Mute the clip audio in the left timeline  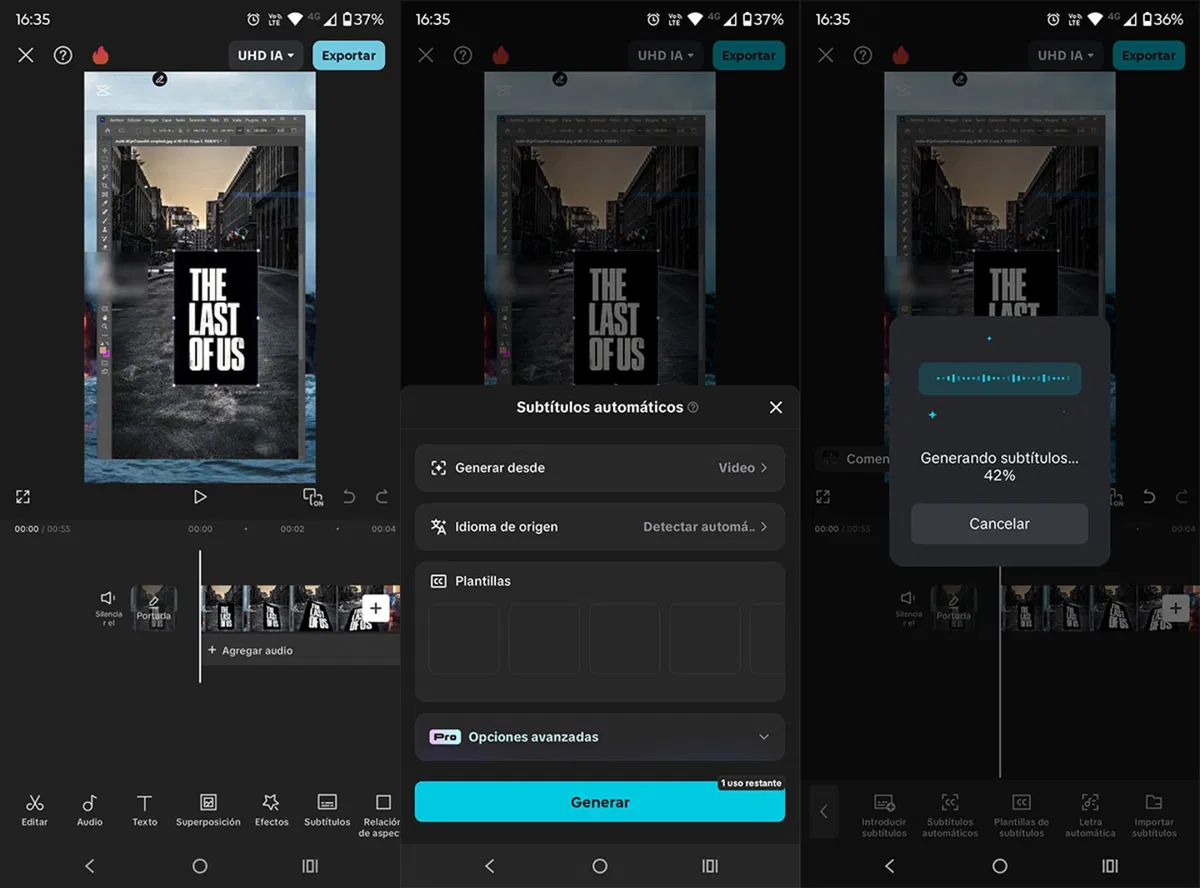[108, 606]
